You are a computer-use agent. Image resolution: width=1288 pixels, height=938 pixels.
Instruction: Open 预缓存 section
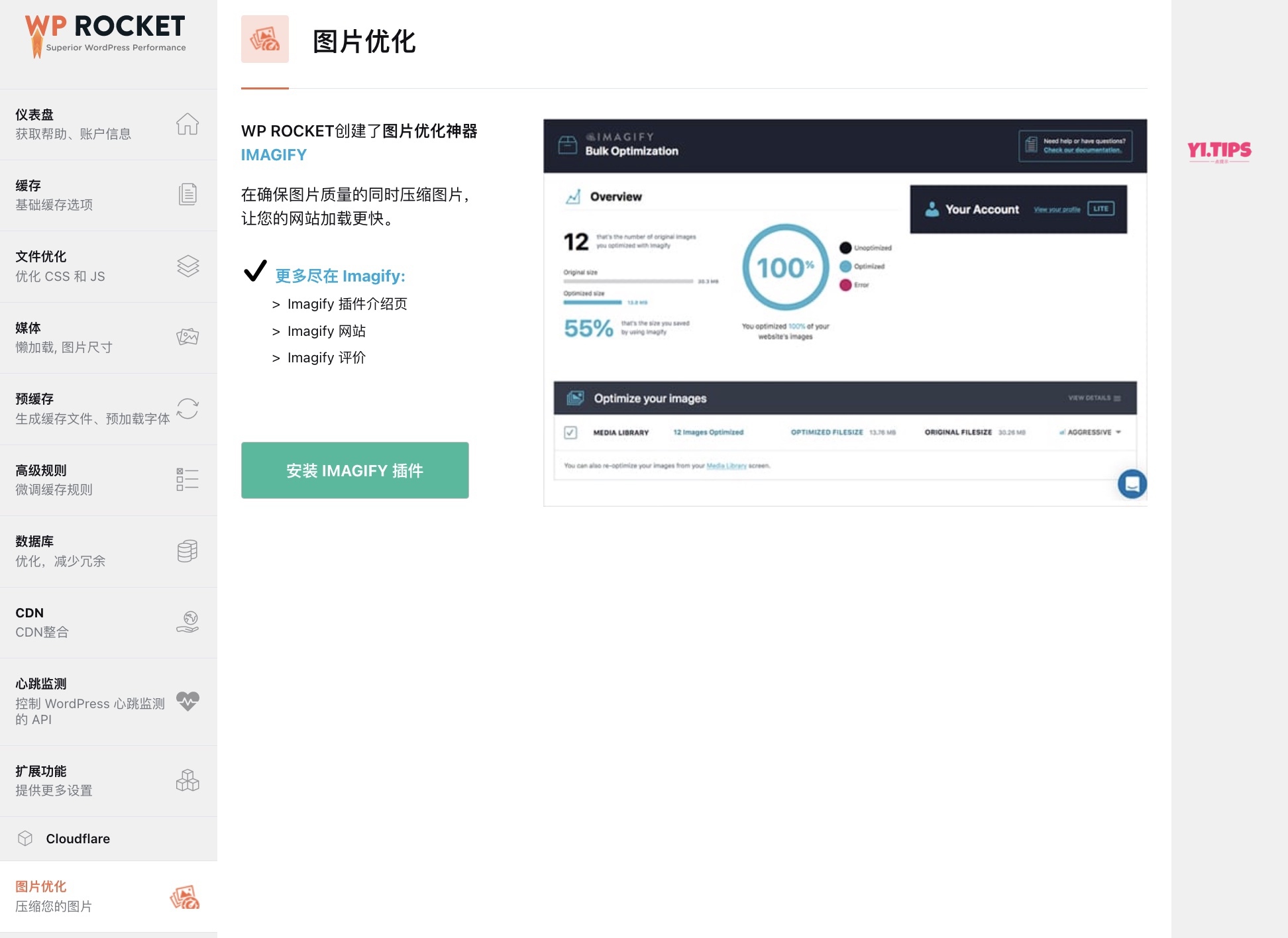109,409
